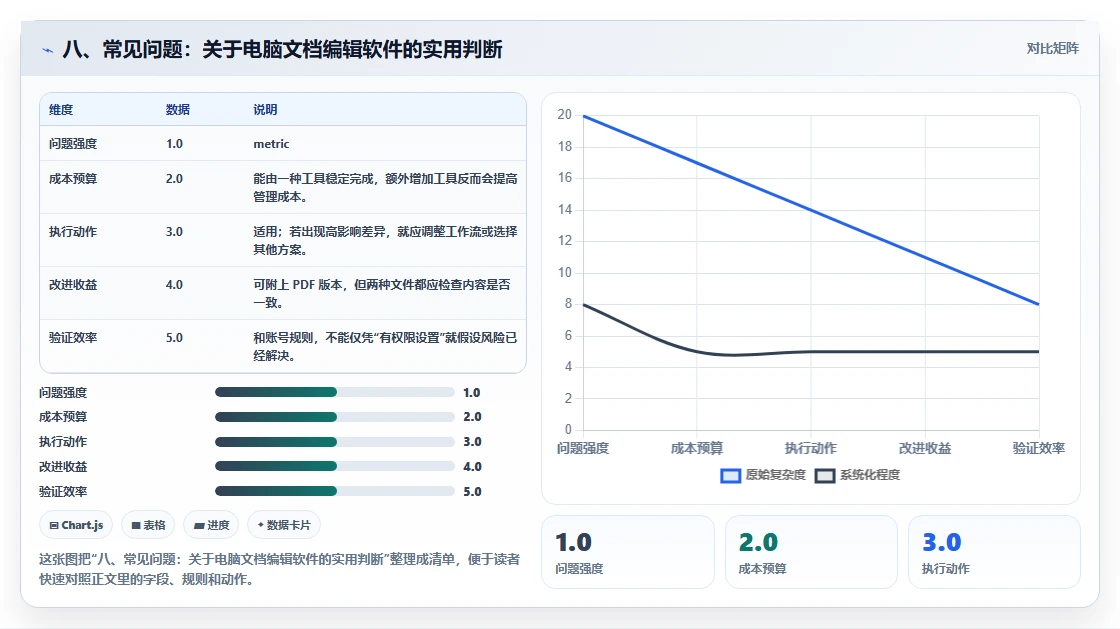The image size is (1120, 629).
Task: Click the 3.0 执行动作 data card
Action: click(994, 552)
